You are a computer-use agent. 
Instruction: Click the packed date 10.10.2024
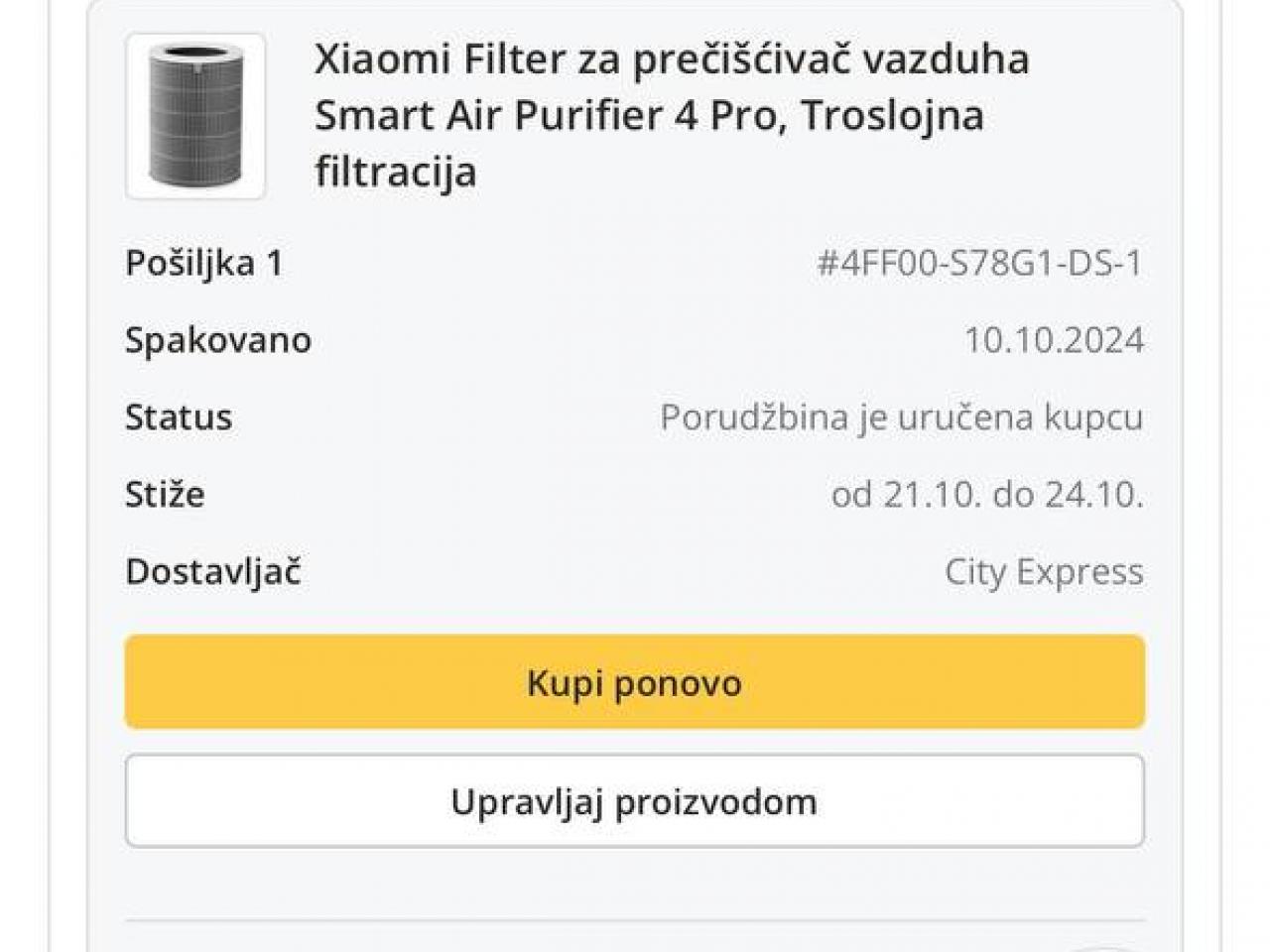[x=1054, y=340]
